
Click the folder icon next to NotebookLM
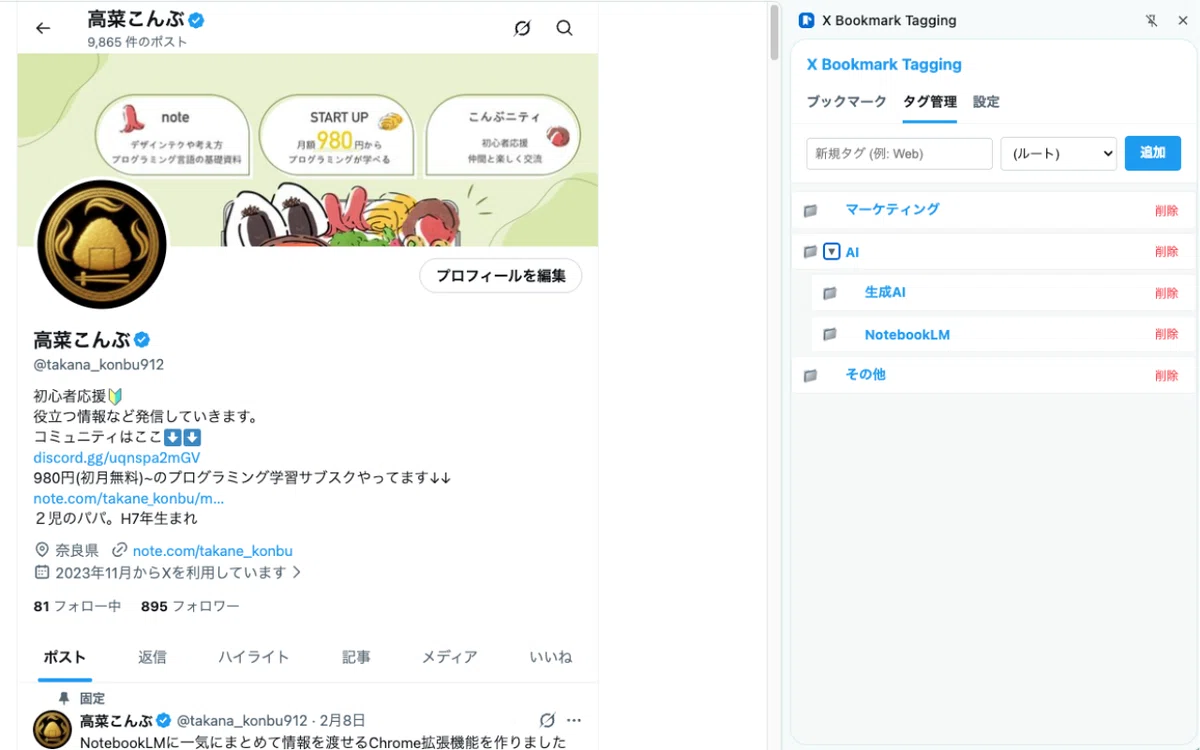[830, 334]
